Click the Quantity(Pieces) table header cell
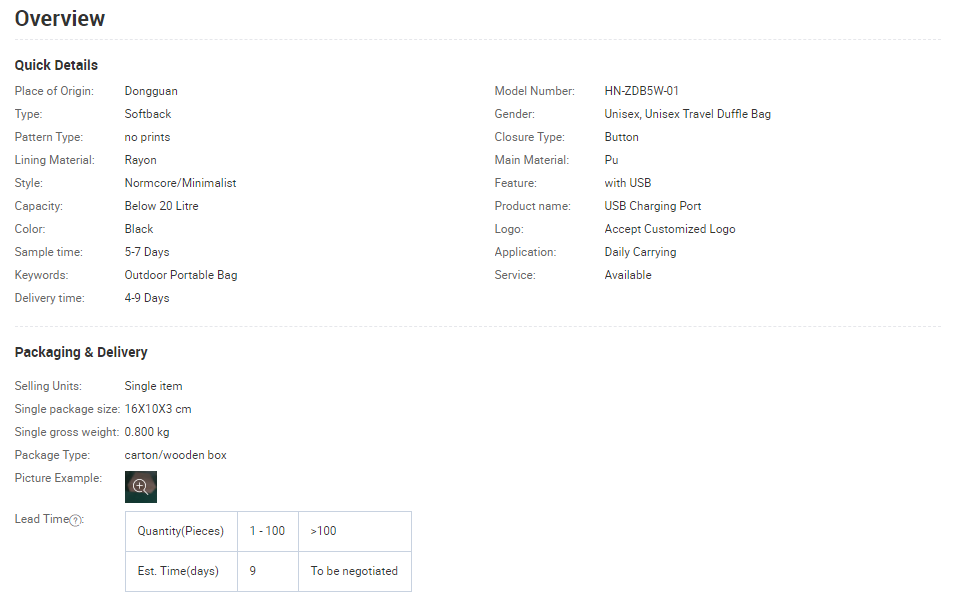 tap(181, 531)
